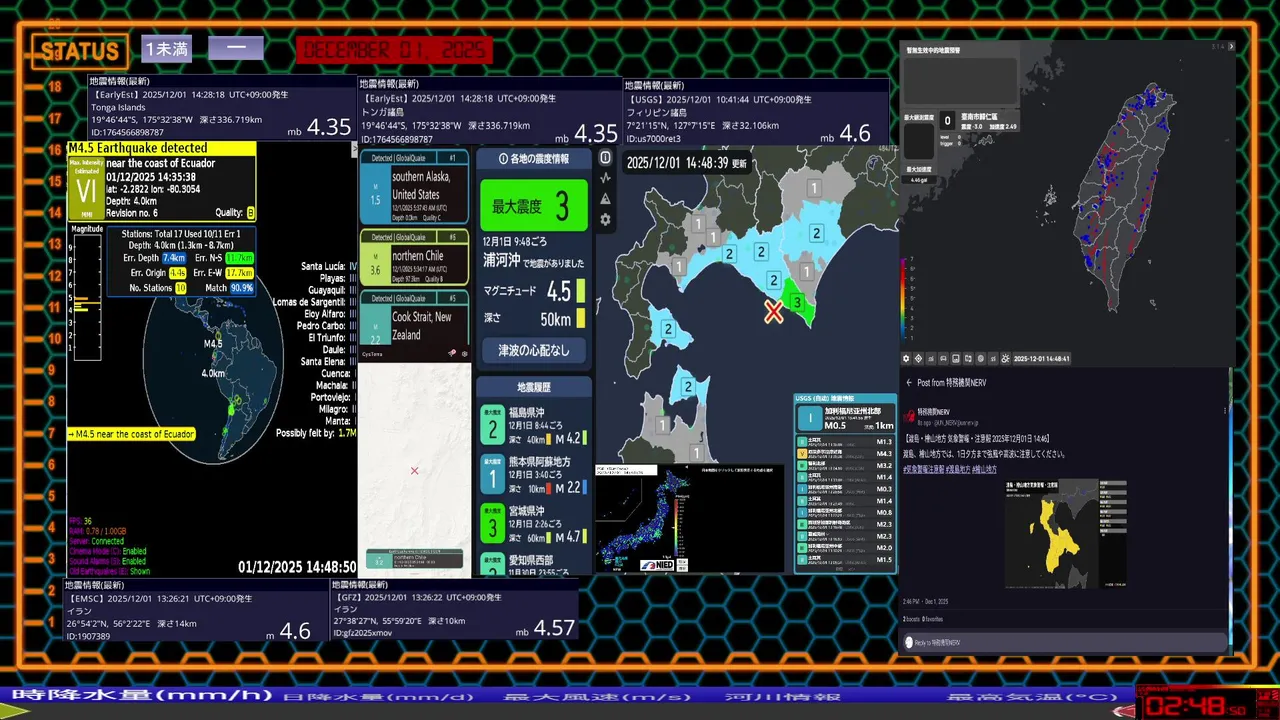Open the gear settings icon in the Japan quake sidebar
The image size is (1280, 720).
tap(605, 219)
